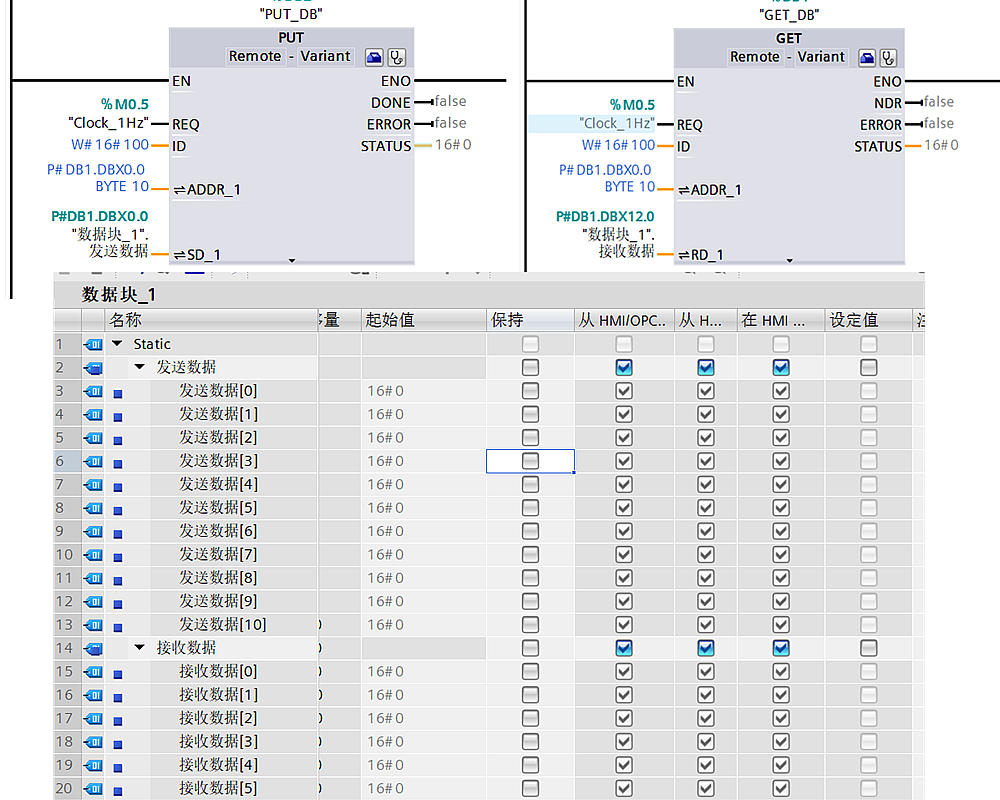
Task: Click the GET block diagnostics stethoscope icon
Action: coord(888,57)
